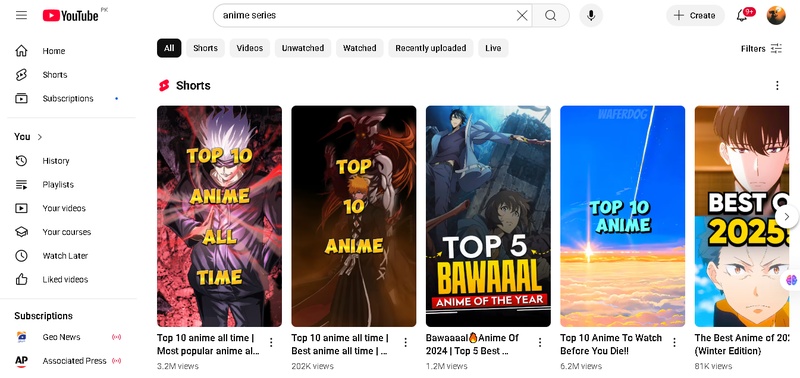
Task: Open notifications bell
Action: coord(742,15)
